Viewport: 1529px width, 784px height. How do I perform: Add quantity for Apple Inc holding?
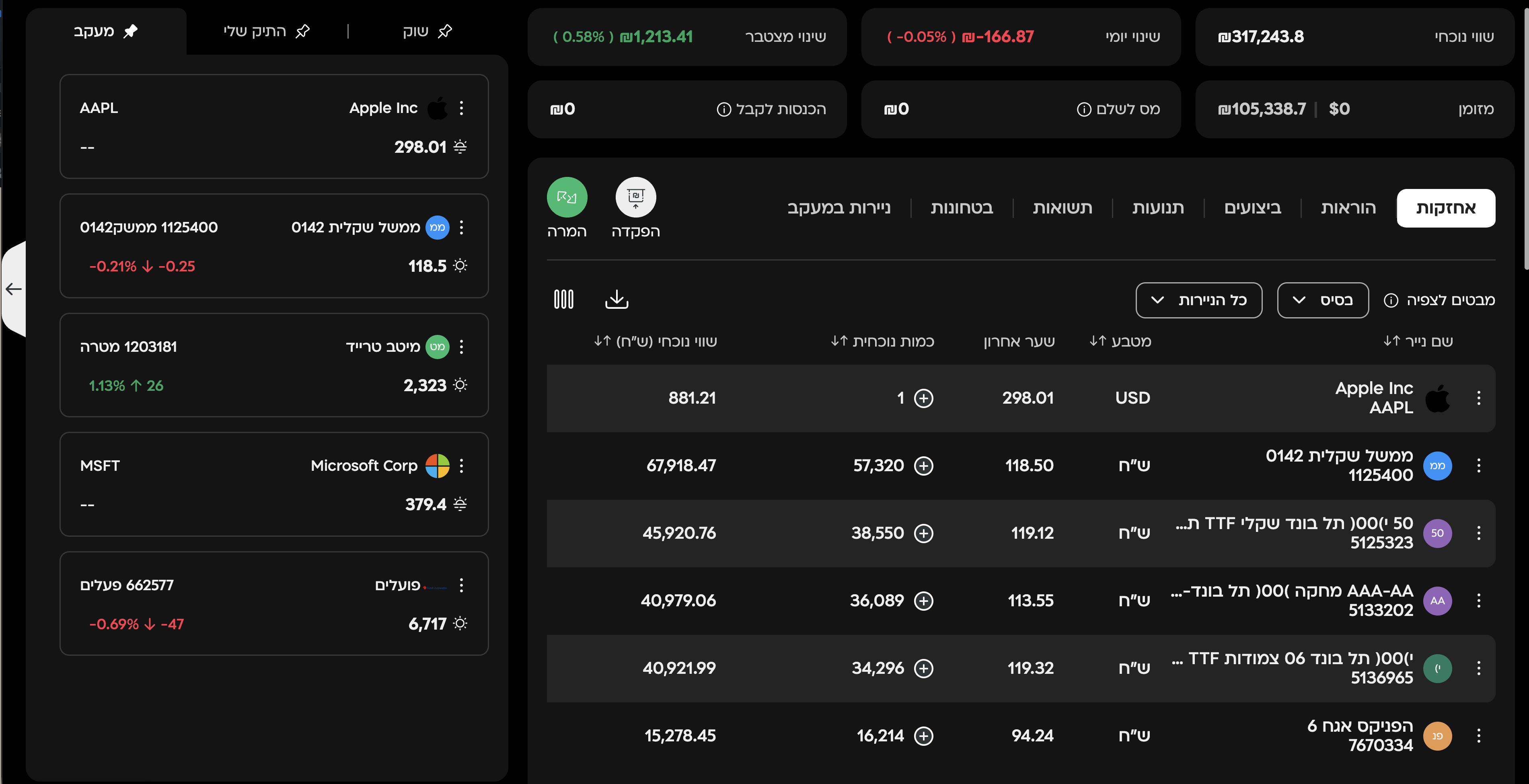tap(924, 398)
